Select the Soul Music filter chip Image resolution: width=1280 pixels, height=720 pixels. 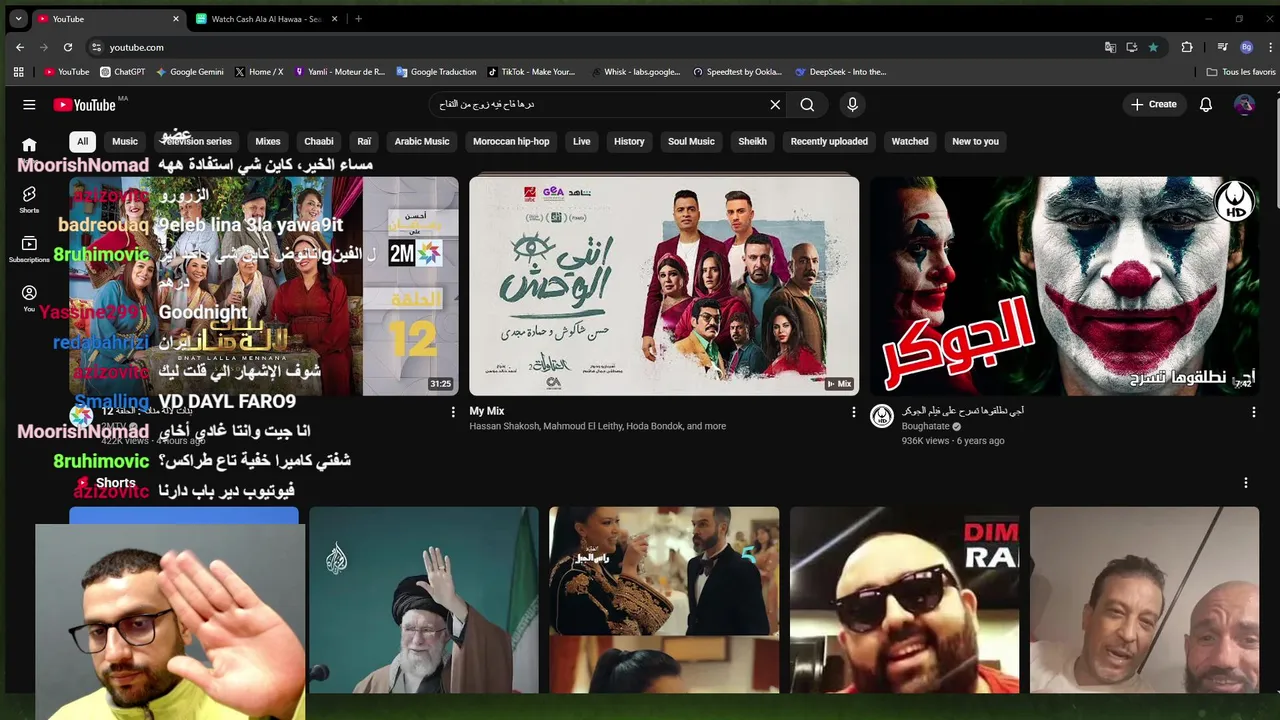click(691, 141)
